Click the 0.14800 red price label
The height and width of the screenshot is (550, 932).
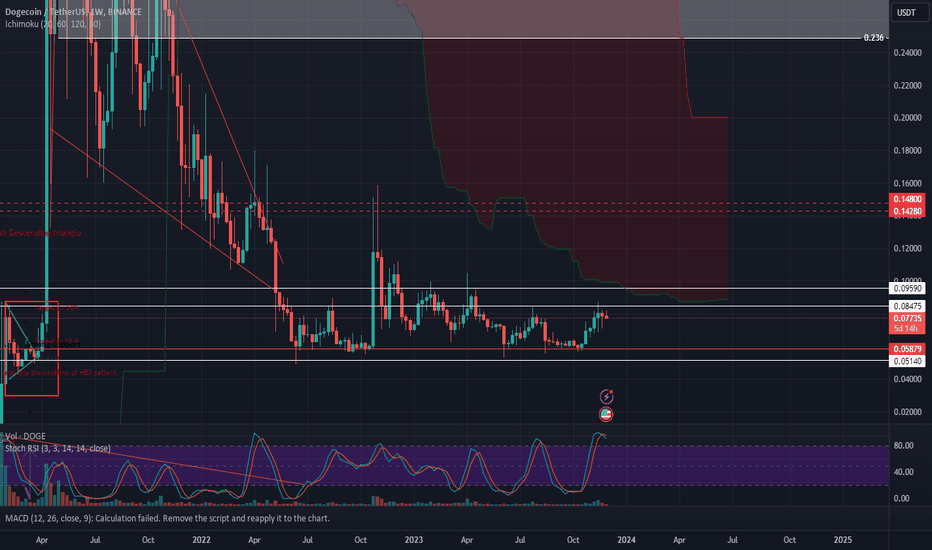tap(907, 199)
